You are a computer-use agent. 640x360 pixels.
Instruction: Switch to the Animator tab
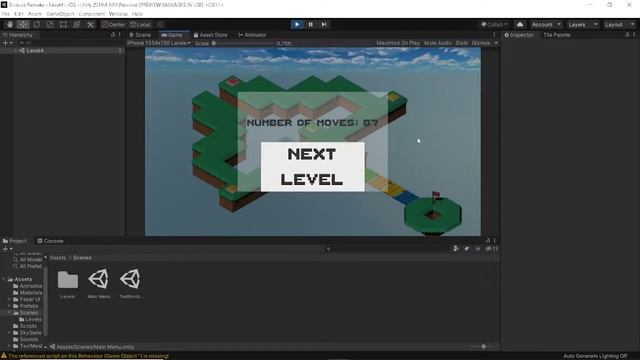(252, 35)
